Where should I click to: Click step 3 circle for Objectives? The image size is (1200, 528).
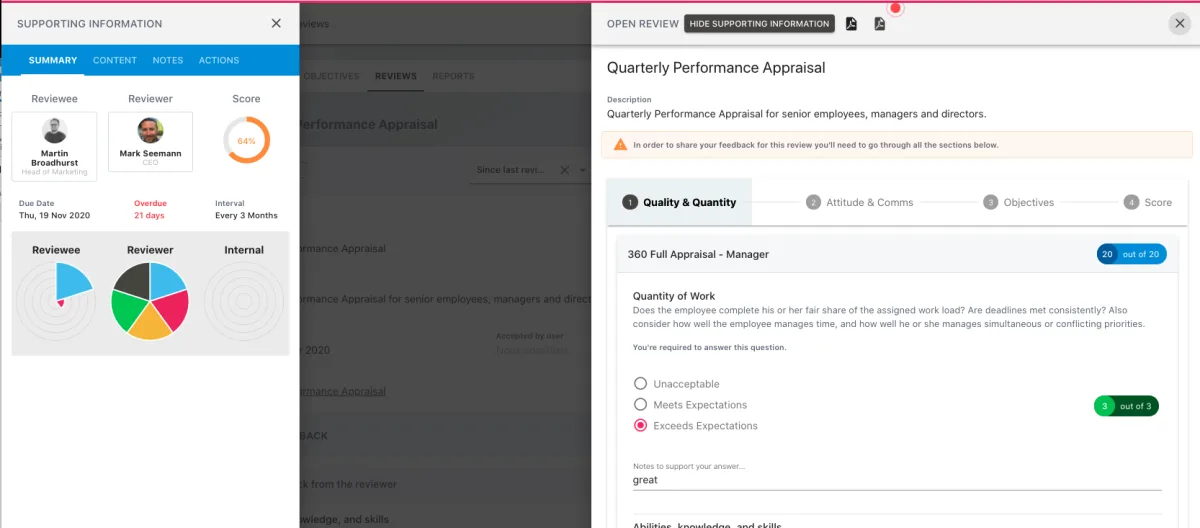tap(990, 202)
